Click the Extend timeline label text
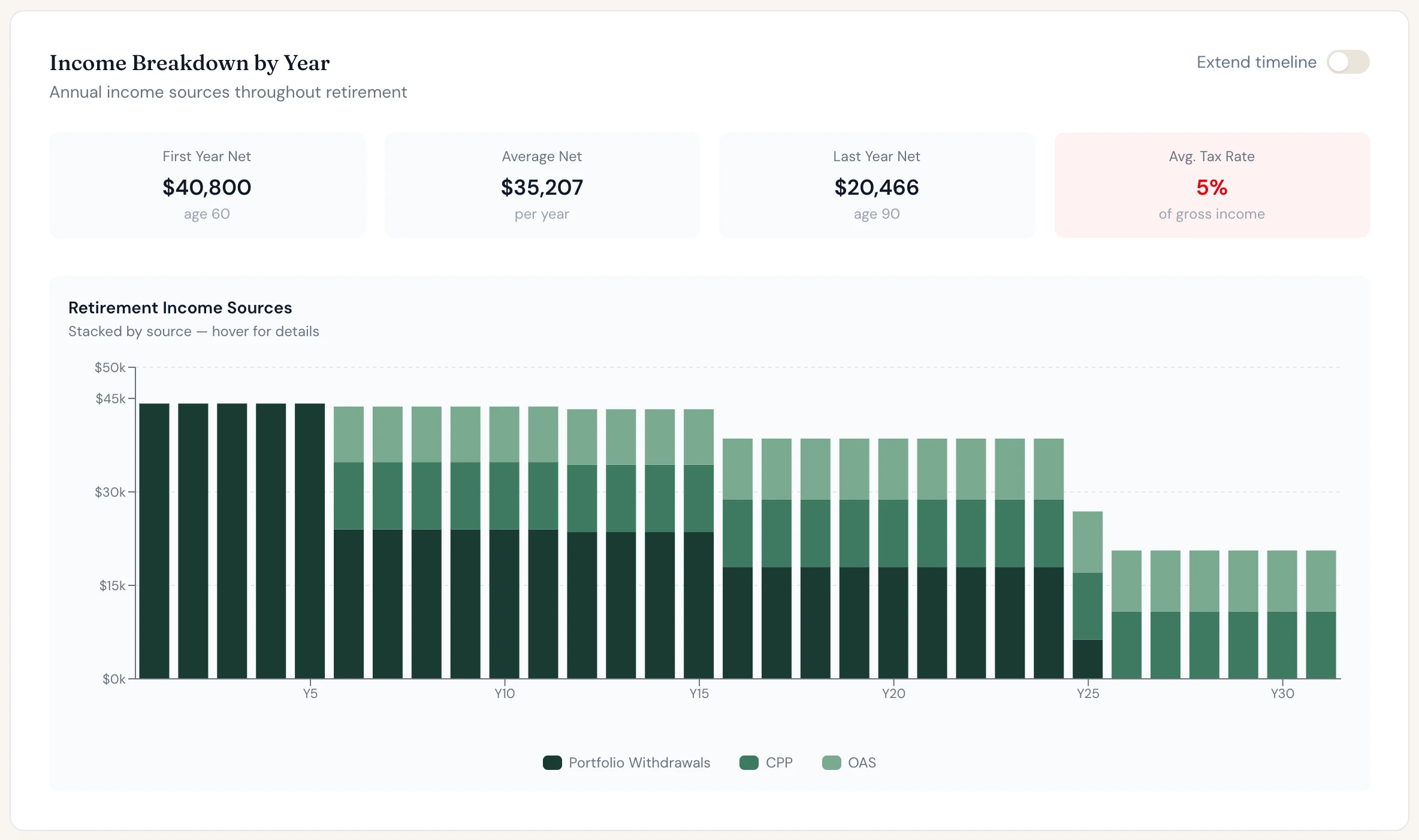The width and height of the screenshot is (1419, 840). coord(1257,62)
